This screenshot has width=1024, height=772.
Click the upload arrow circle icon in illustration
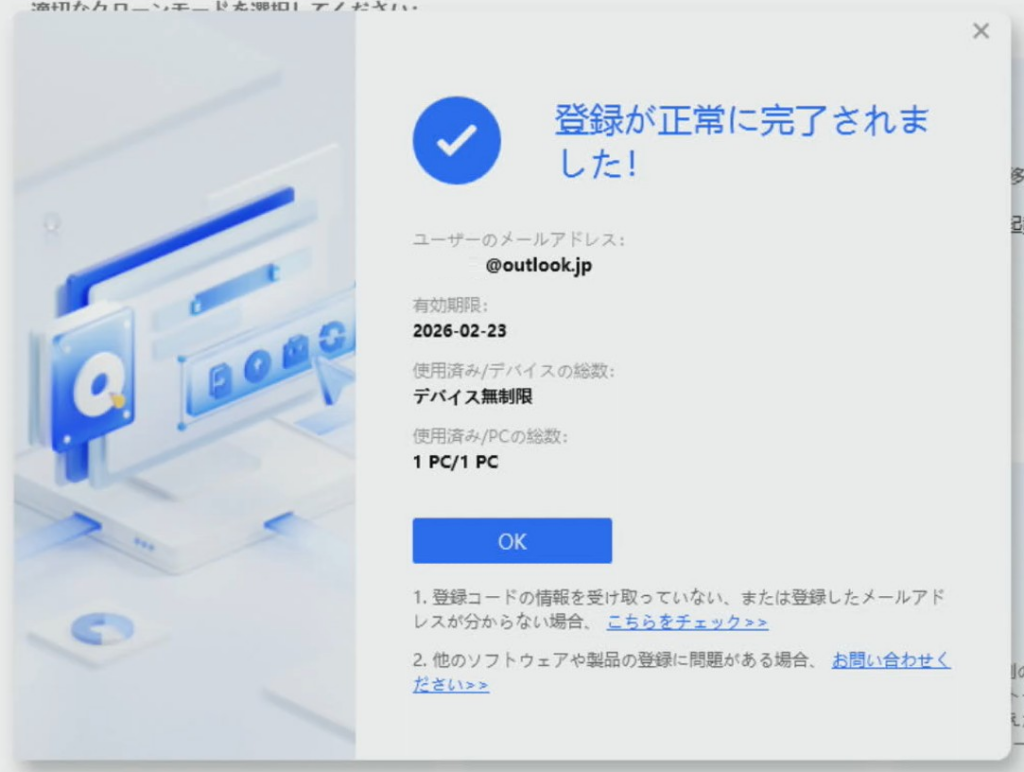tap(257, 366)
